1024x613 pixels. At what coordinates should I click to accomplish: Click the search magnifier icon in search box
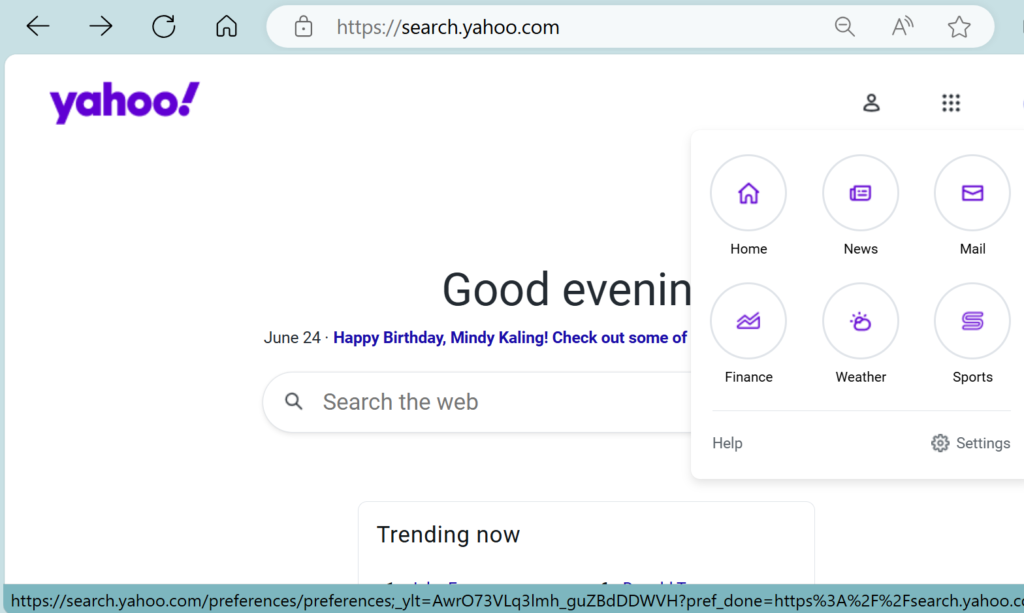point(294,401)
